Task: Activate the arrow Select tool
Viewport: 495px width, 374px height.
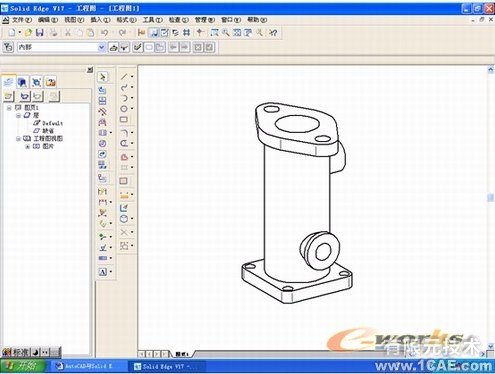Action: (x=103, y=77)
